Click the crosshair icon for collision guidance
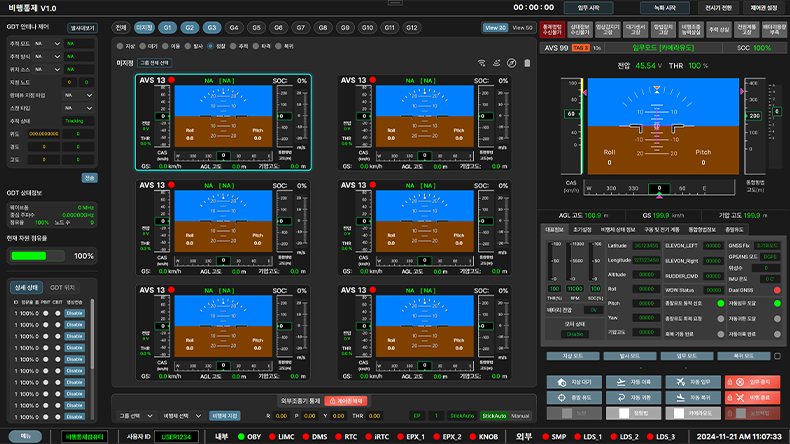Image resolution: width=790 pixels, height=444 pixels. [562, 398]
